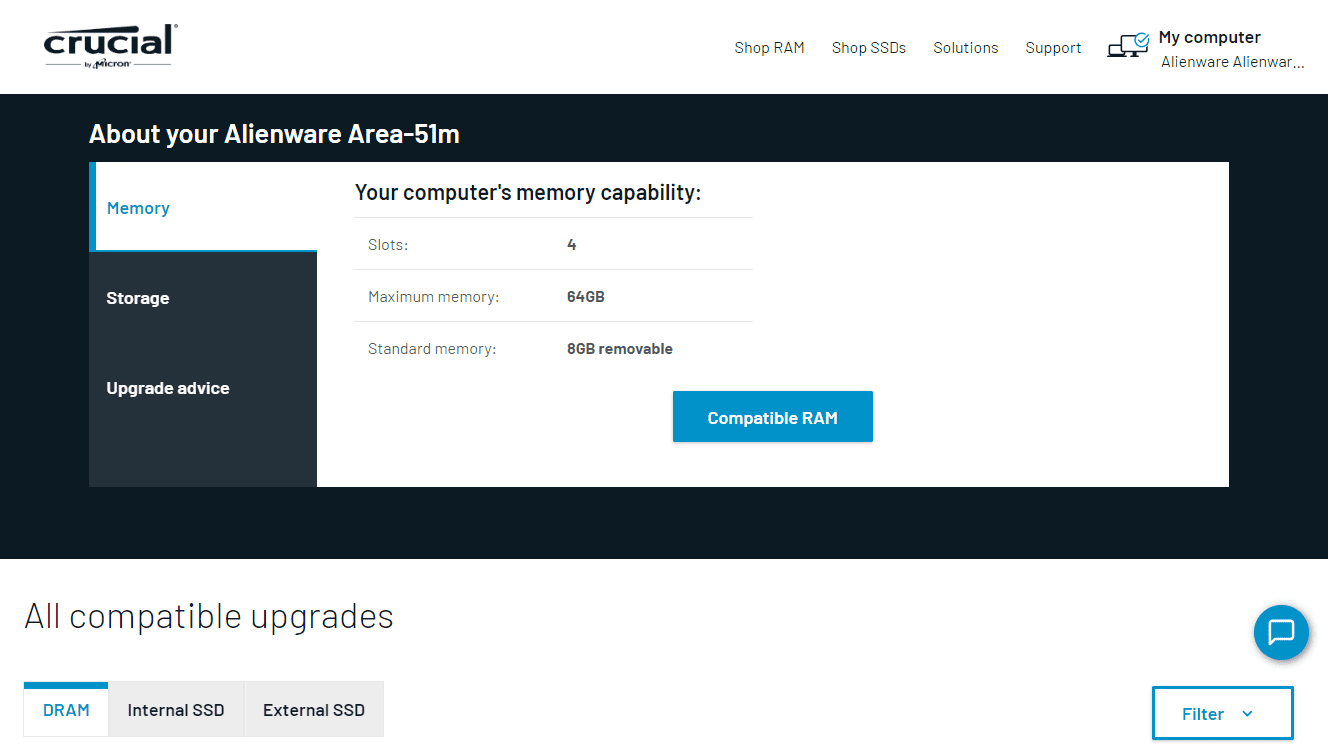Show the Upgrade advice tab
The height and width of the screenshot is (751, 1328).
tap(168, 388)
